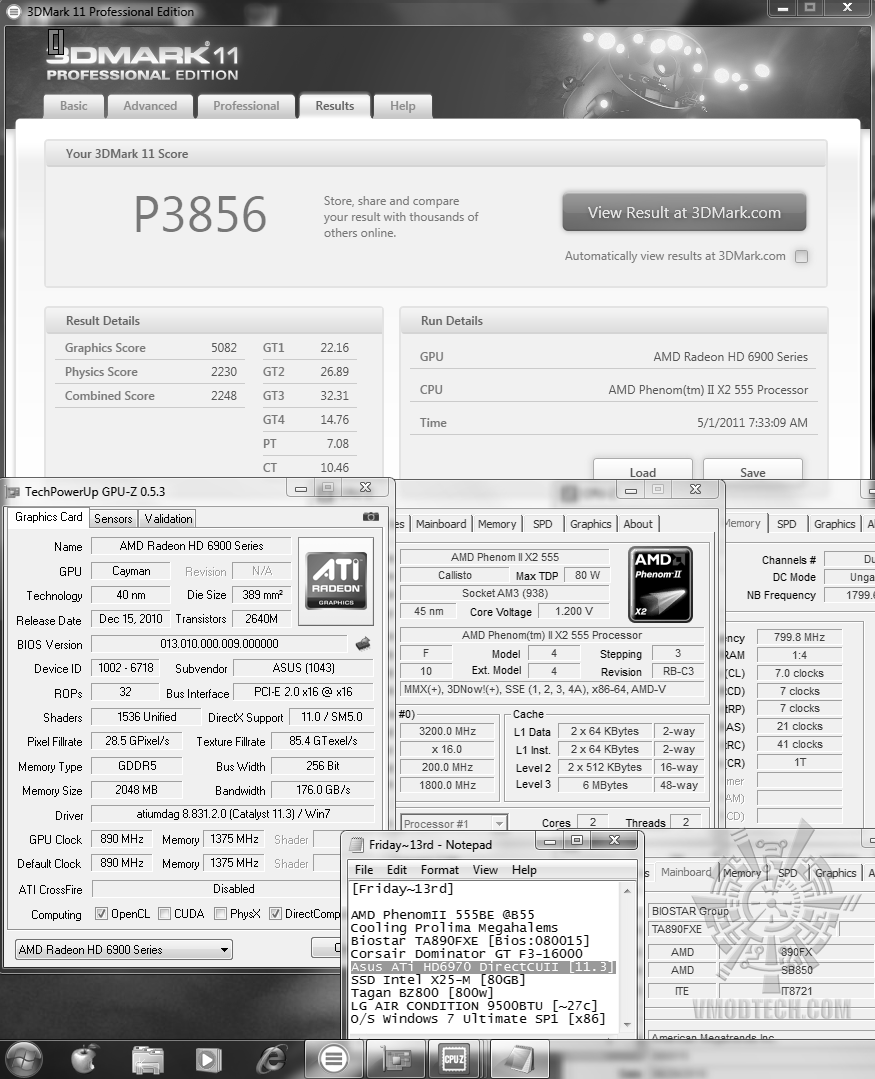Click the 3DMark 11 title bar icon
This screenshot has width=875, height=1079.
14,12
